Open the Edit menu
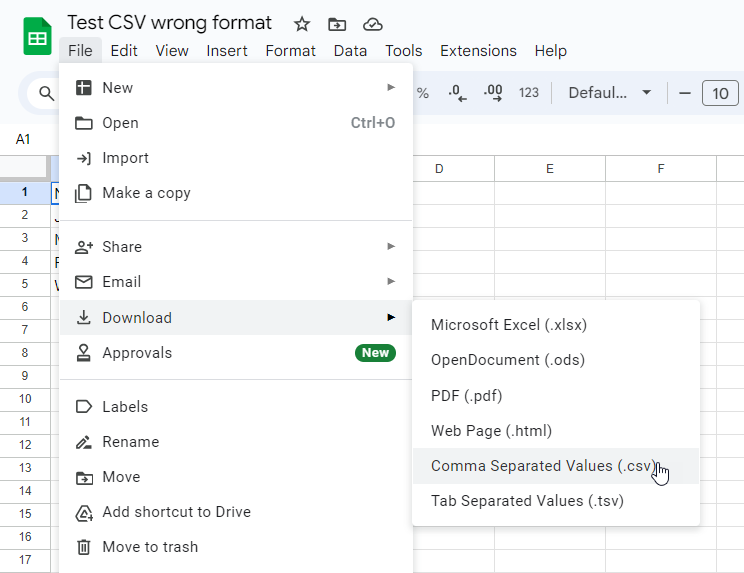744x573 pixels. tap(124, 51)
